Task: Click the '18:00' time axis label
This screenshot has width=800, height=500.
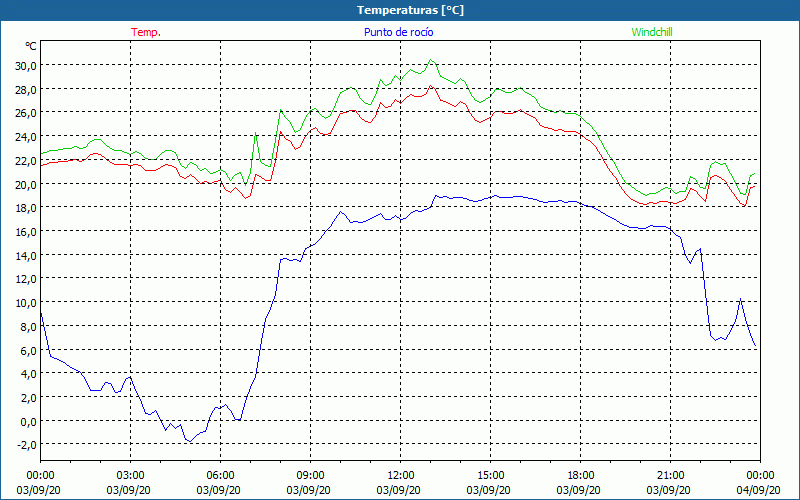Action: tap(581, 476)
